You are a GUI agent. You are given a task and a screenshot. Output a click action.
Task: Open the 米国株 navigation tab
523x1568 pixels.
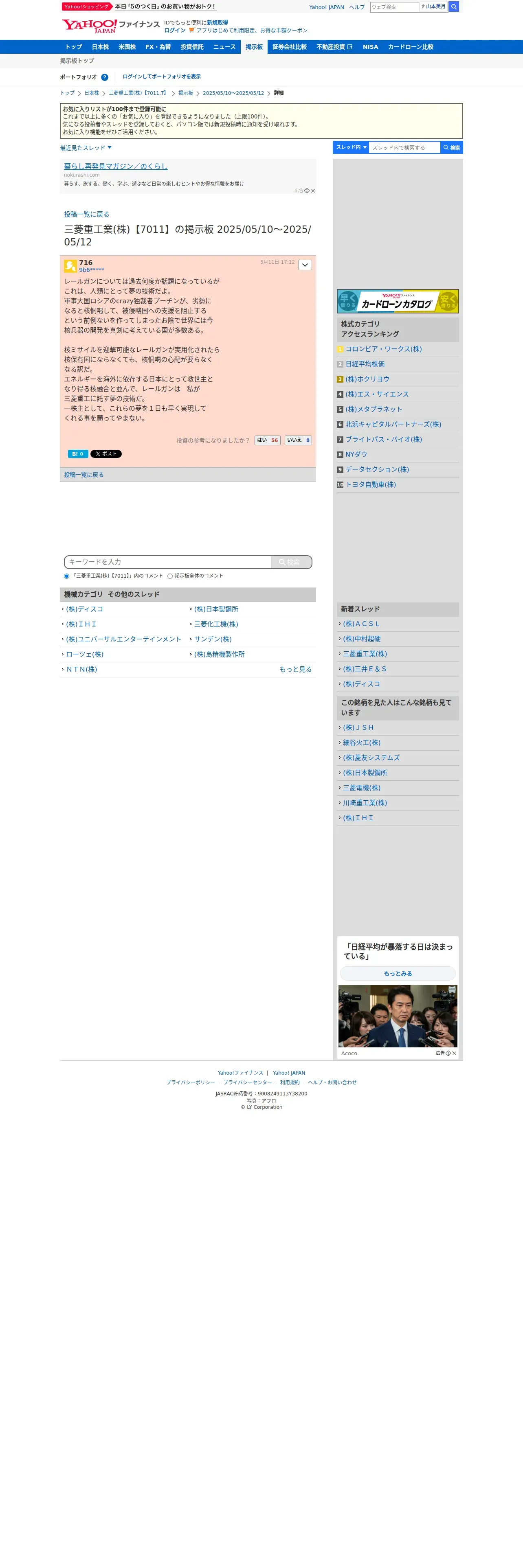click(127, 47)
